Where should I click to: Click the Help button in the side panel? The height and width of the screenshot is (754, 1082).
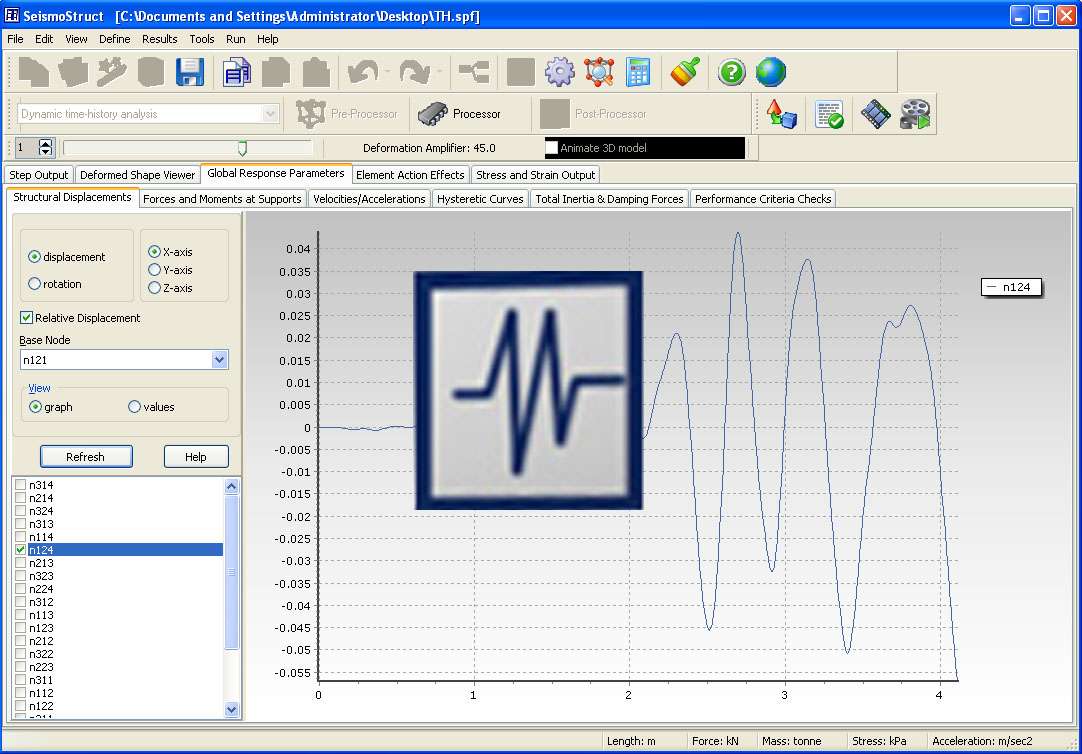point(196,457)
